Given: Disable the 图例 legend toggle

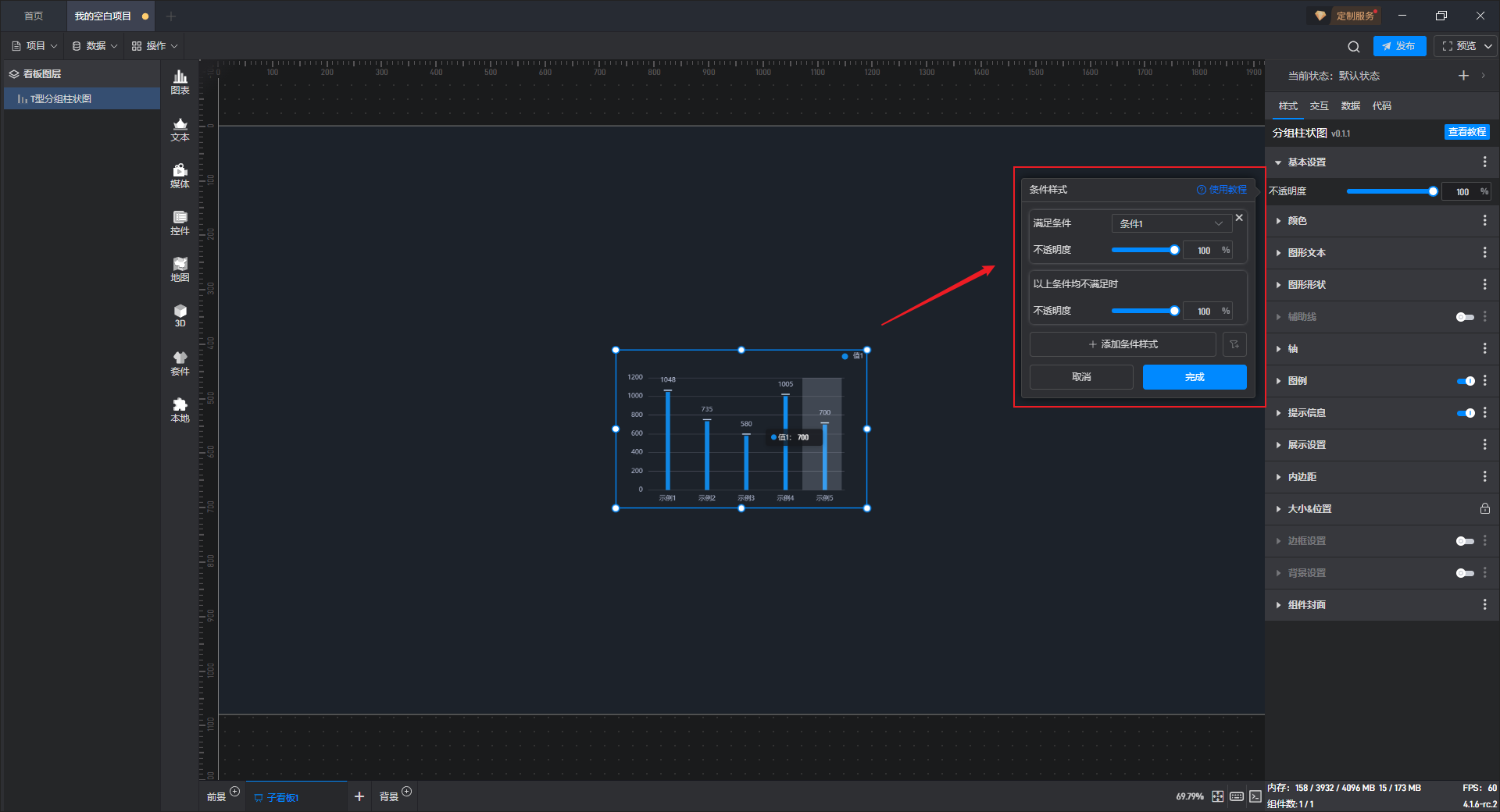Looking at the screenshot, I should (1465, 381).
